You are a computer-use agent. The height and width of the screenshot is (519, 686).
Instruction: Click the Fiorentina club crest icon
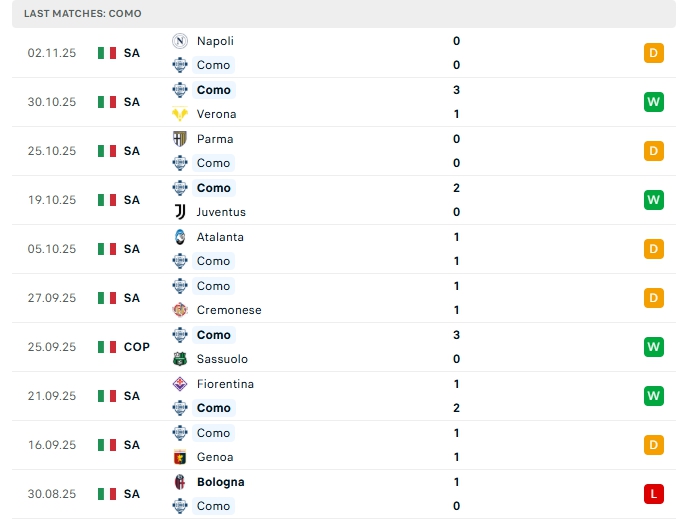click(x=180, y=384)
